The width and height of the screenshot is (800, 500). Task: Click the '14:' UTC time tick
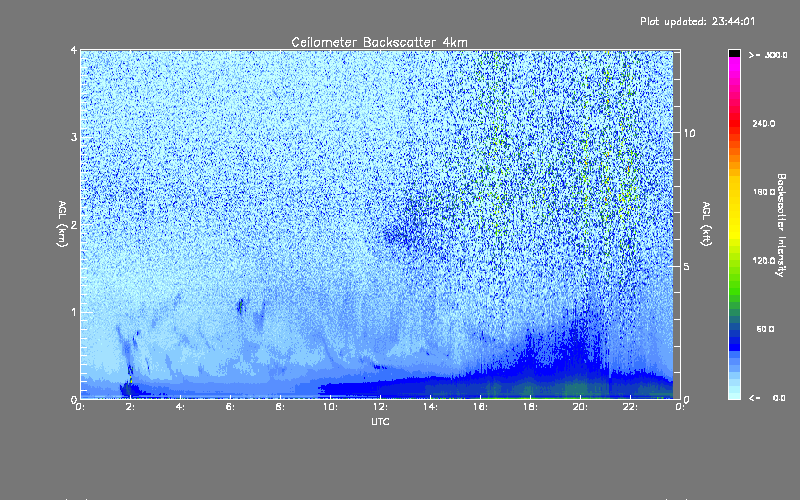coord(431,407)
